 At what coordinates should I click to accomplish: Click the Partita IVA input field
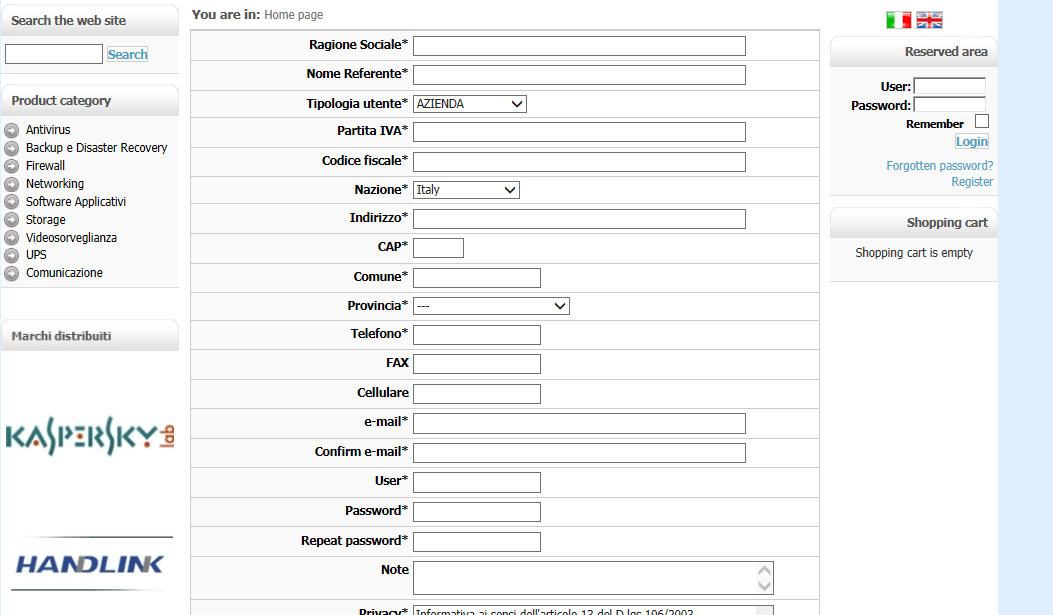tap(579, 132)
